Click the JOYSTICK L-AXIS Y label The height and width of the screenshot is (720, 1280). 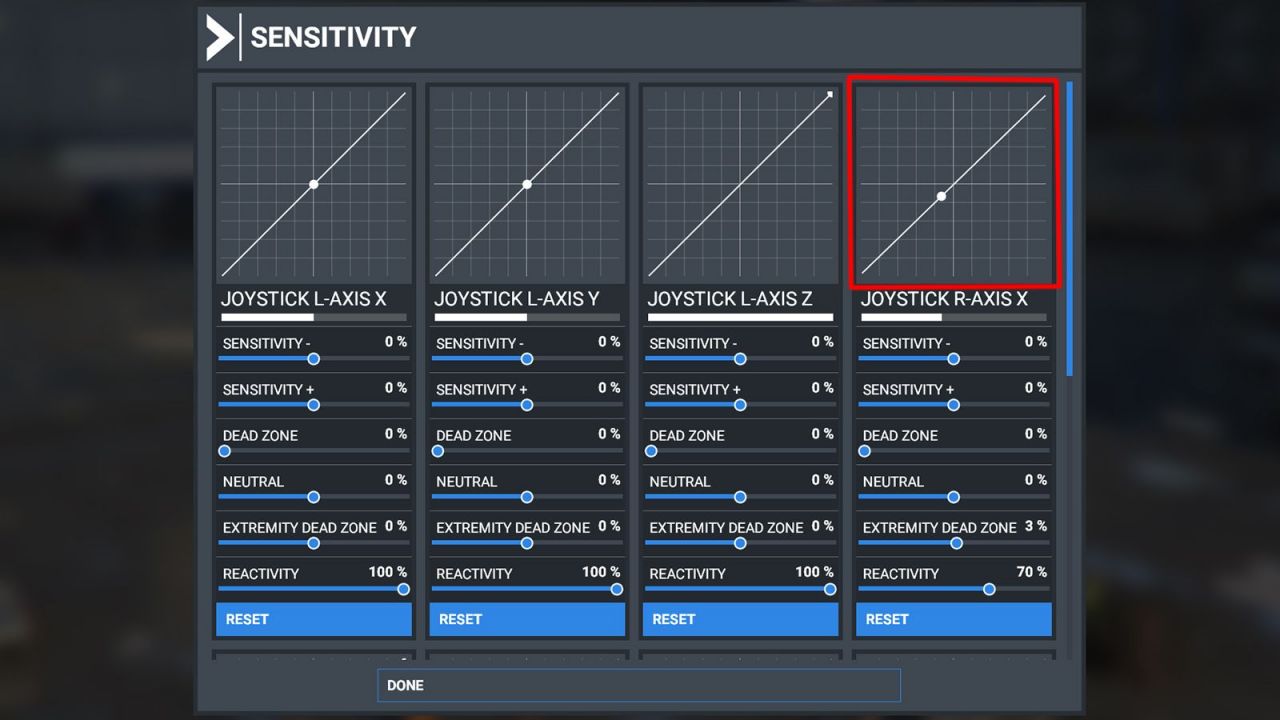pos(517,299)
